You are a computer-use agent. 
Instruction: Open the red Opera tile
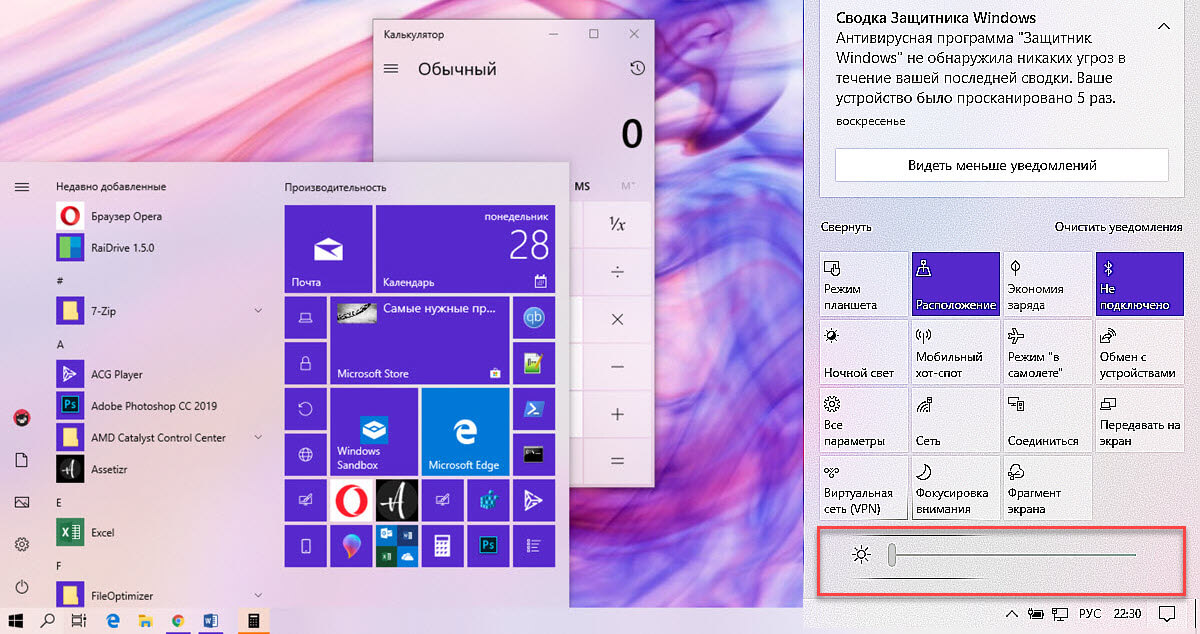(351, 500)
